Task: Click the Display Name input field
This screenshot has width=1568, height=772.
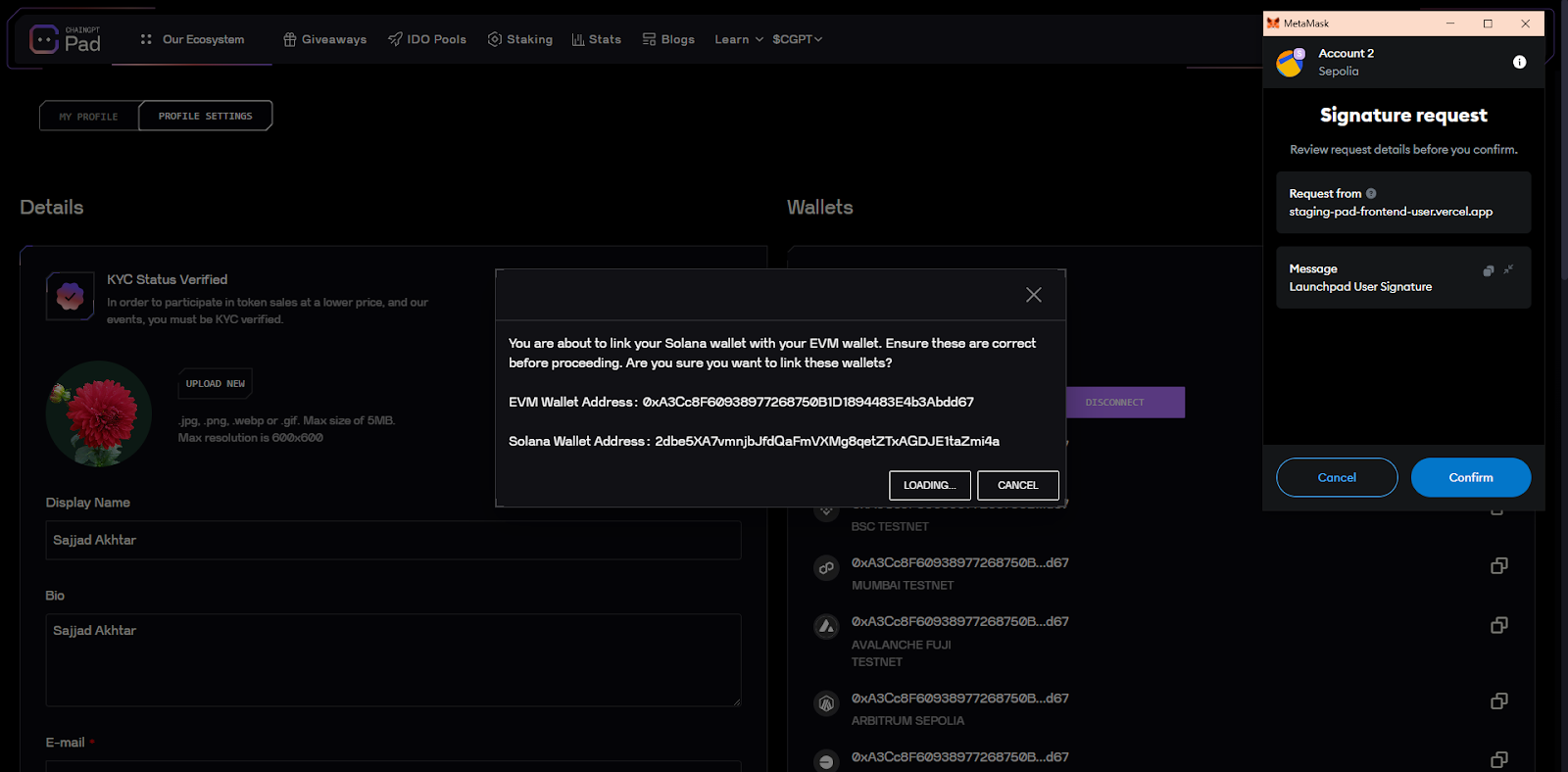Action: (x=393, y=540)
